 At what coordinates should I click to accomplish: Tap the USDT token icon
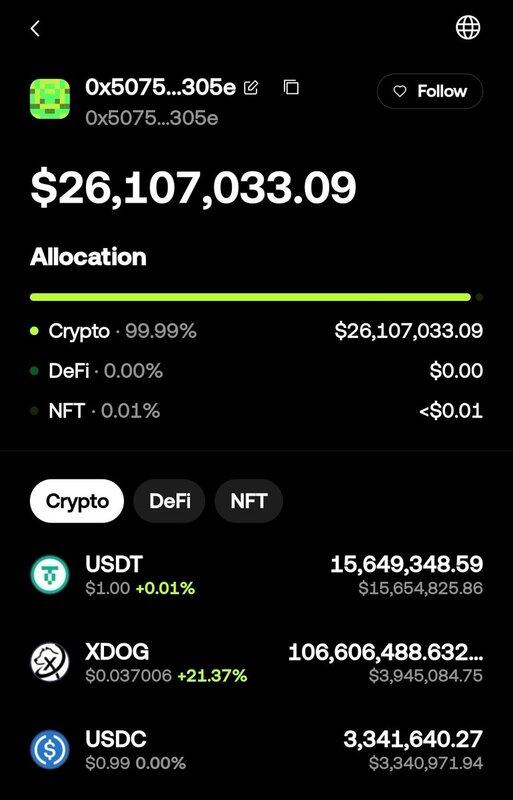point(50,574)
